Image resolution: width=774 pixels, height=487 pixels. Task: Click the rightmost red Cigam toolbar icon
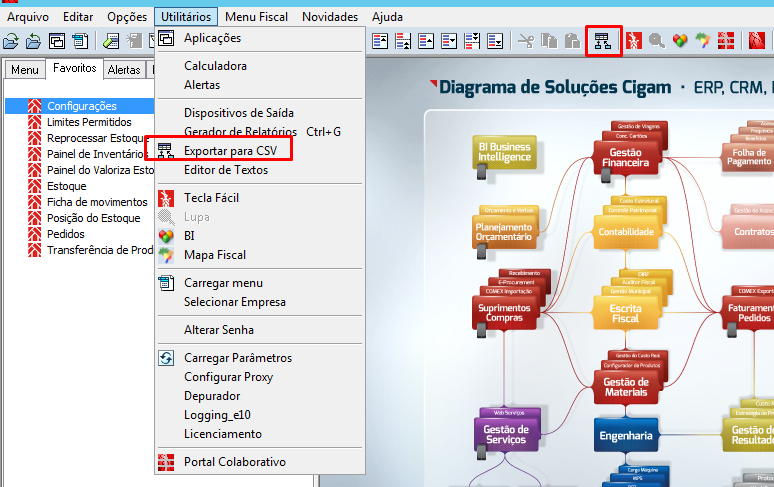[x=757, y=41]
